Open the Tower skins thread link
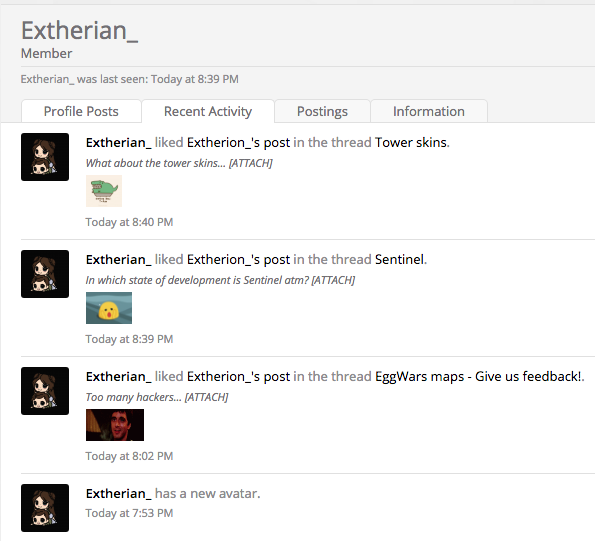595x541 pixels. point(411,143)
